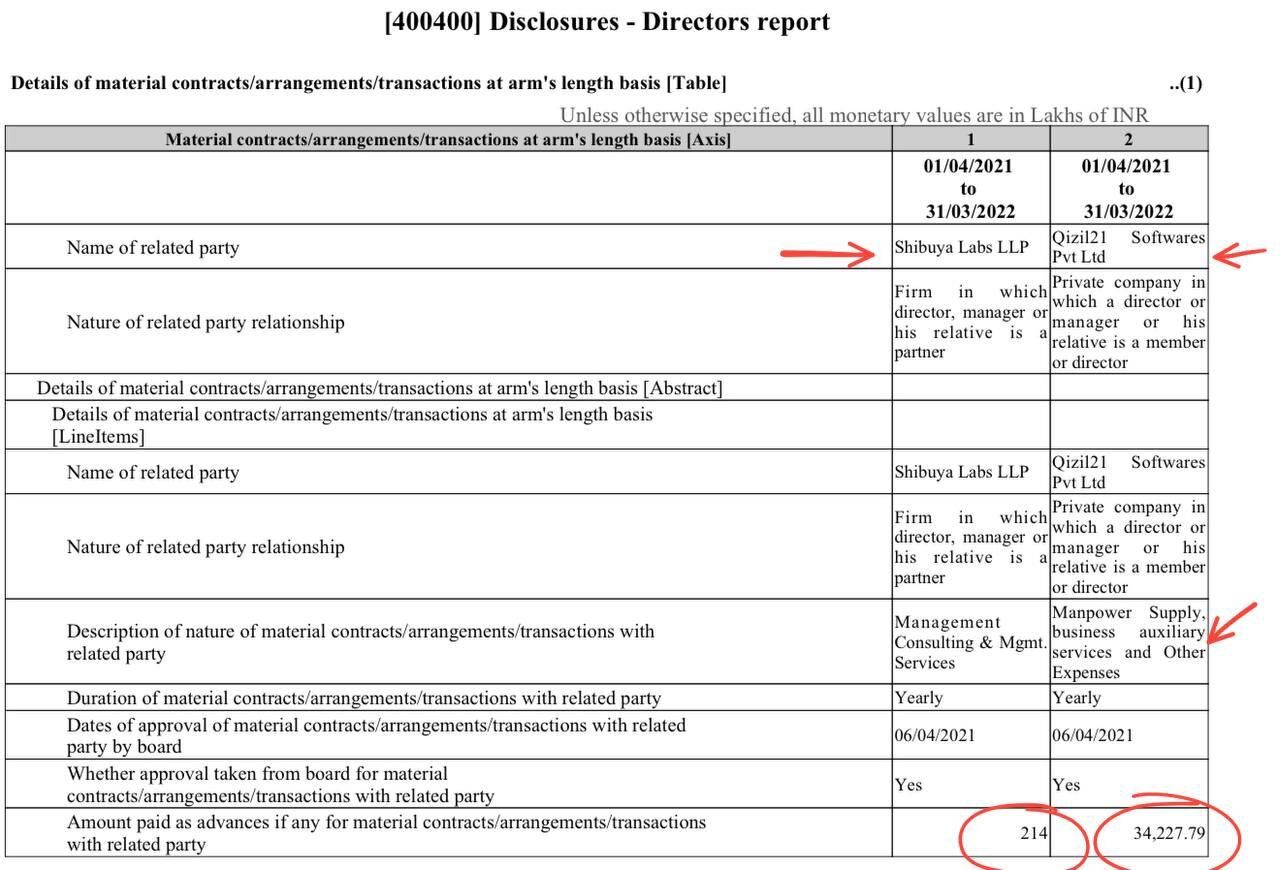
Task: Select "Private company in which" cell below the LineItems row
Action: (1128, 547)
